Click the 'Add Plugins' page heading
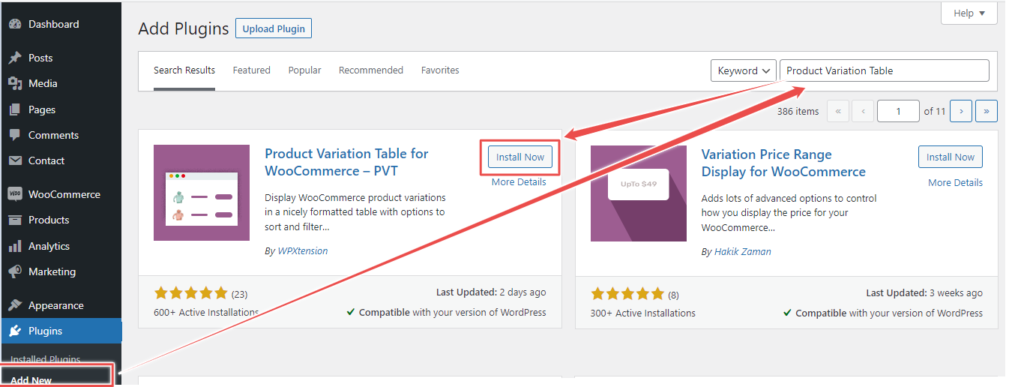This screenshot has width=1024, height=387. 184,29
